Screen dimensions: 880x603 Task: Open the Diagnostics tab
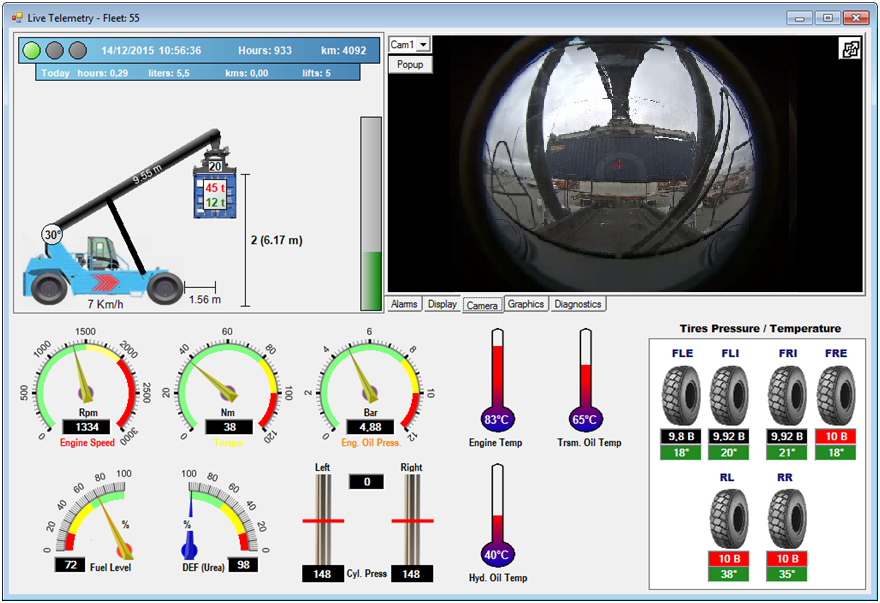(578, 304)
